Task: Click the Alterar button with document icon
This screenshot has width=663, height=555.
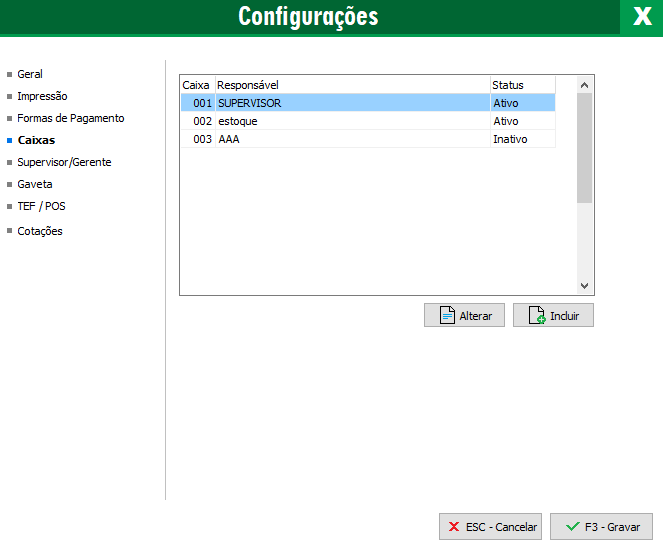Action: [464, 315]
